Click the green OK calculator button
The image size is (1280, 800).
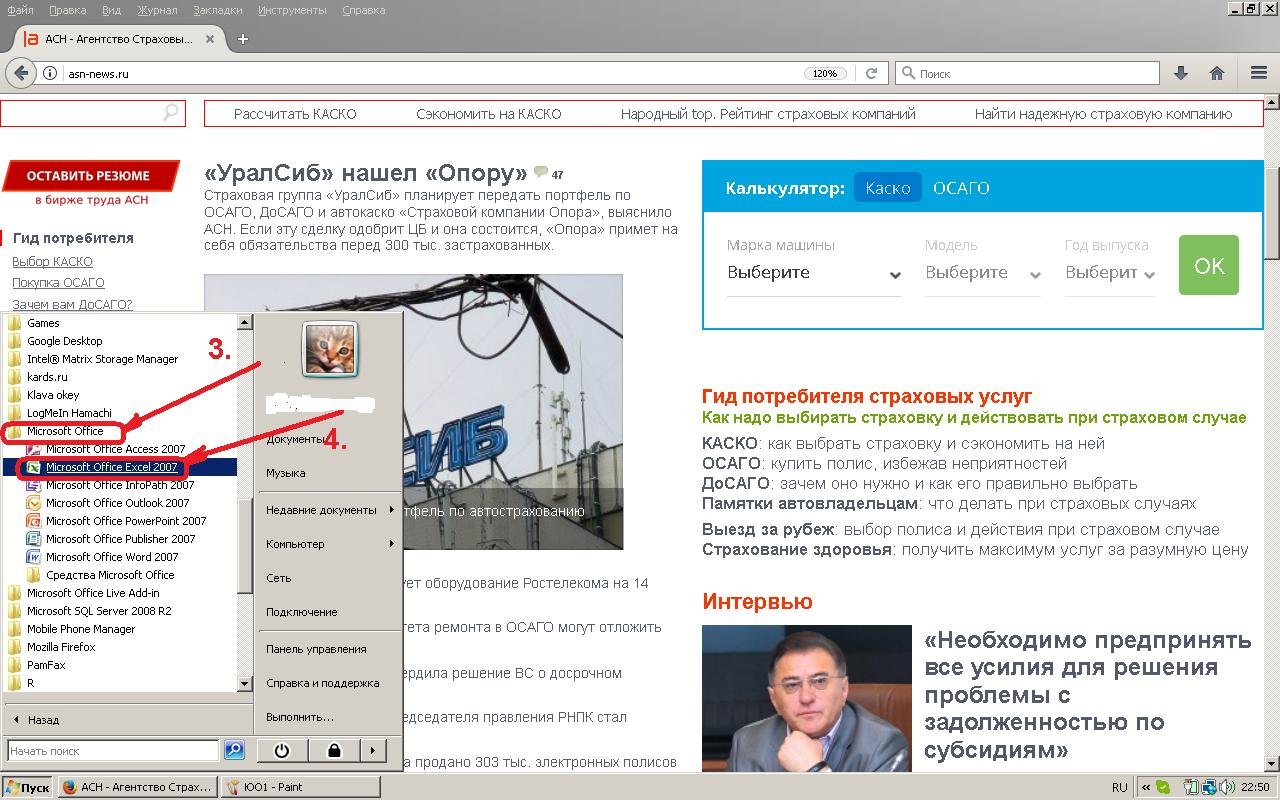click(1208, 265)
